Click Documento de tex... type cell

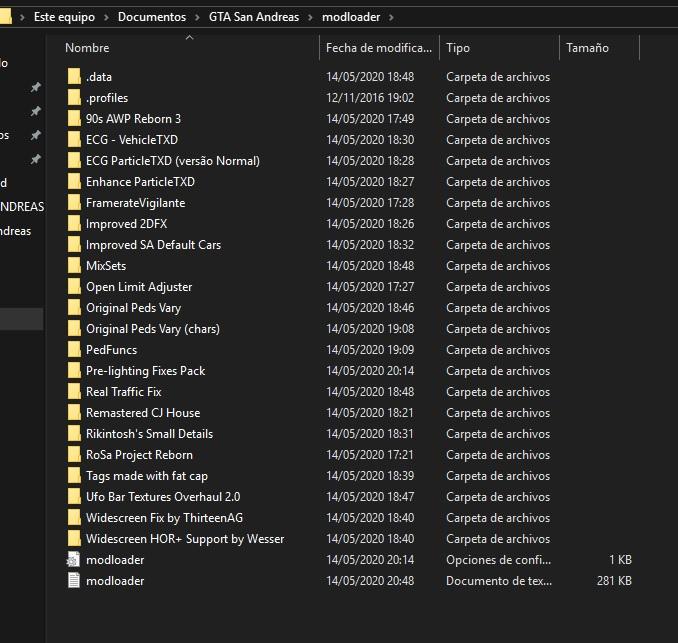click(499, 580)
